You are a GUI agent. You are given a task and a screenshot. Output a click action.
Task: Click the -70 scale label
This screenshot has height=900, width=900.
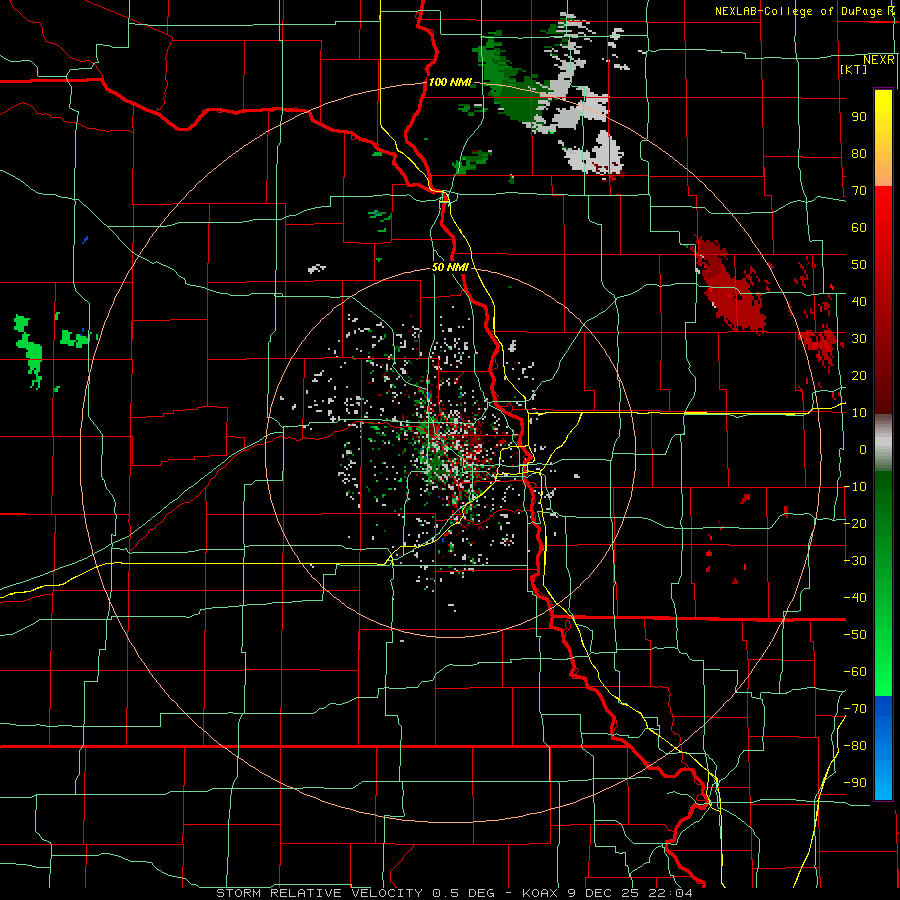[855, 709]
